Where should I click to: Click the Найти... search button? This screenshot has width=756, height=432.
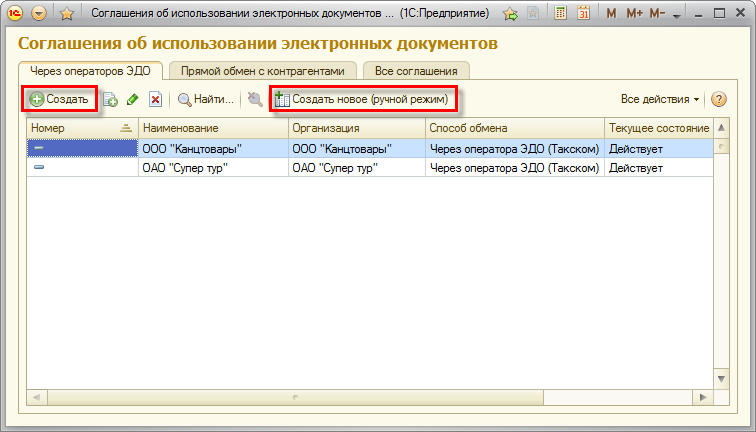pos(206,99)
